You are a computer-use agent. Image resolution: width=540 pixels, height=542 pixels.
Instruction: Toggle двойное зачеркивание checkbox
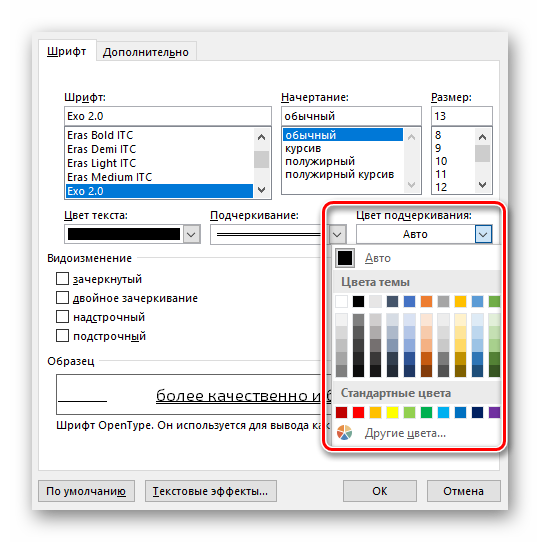tap(62, 297)
